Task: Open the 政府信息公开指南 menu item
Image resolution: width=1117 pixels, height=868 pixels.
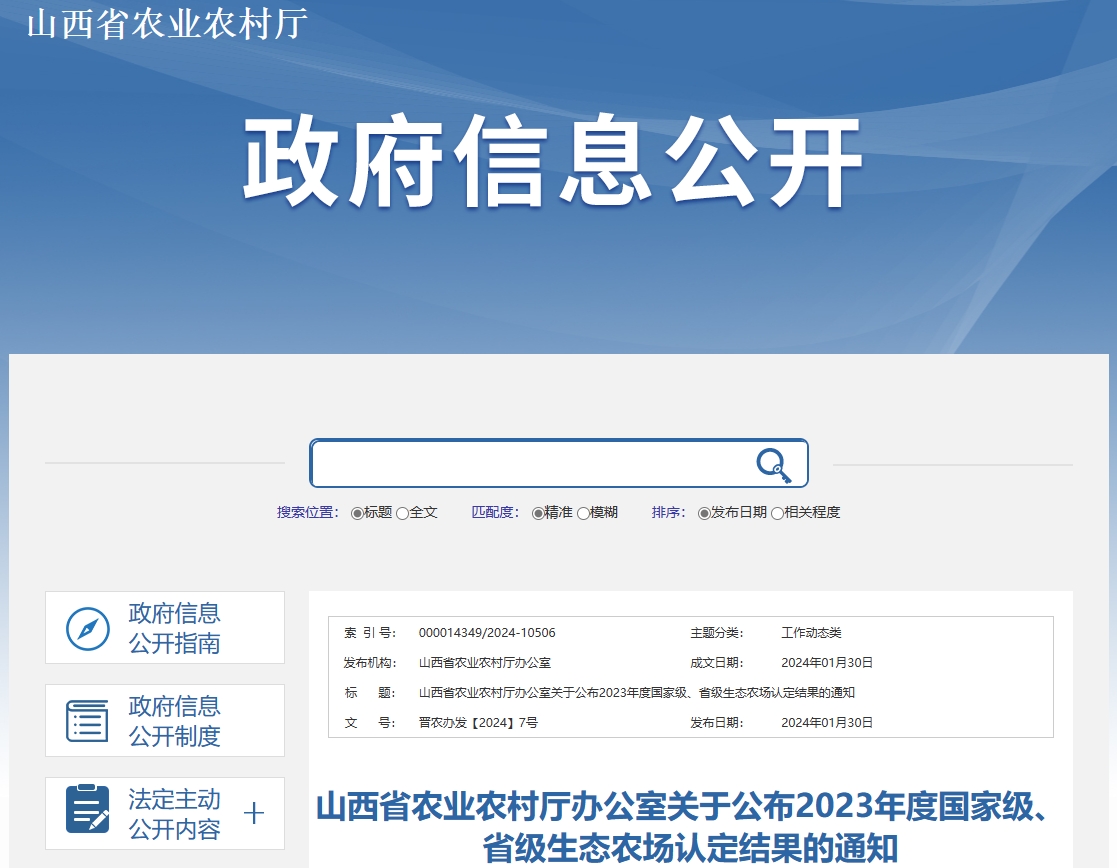Action: [x=174, y=628]
